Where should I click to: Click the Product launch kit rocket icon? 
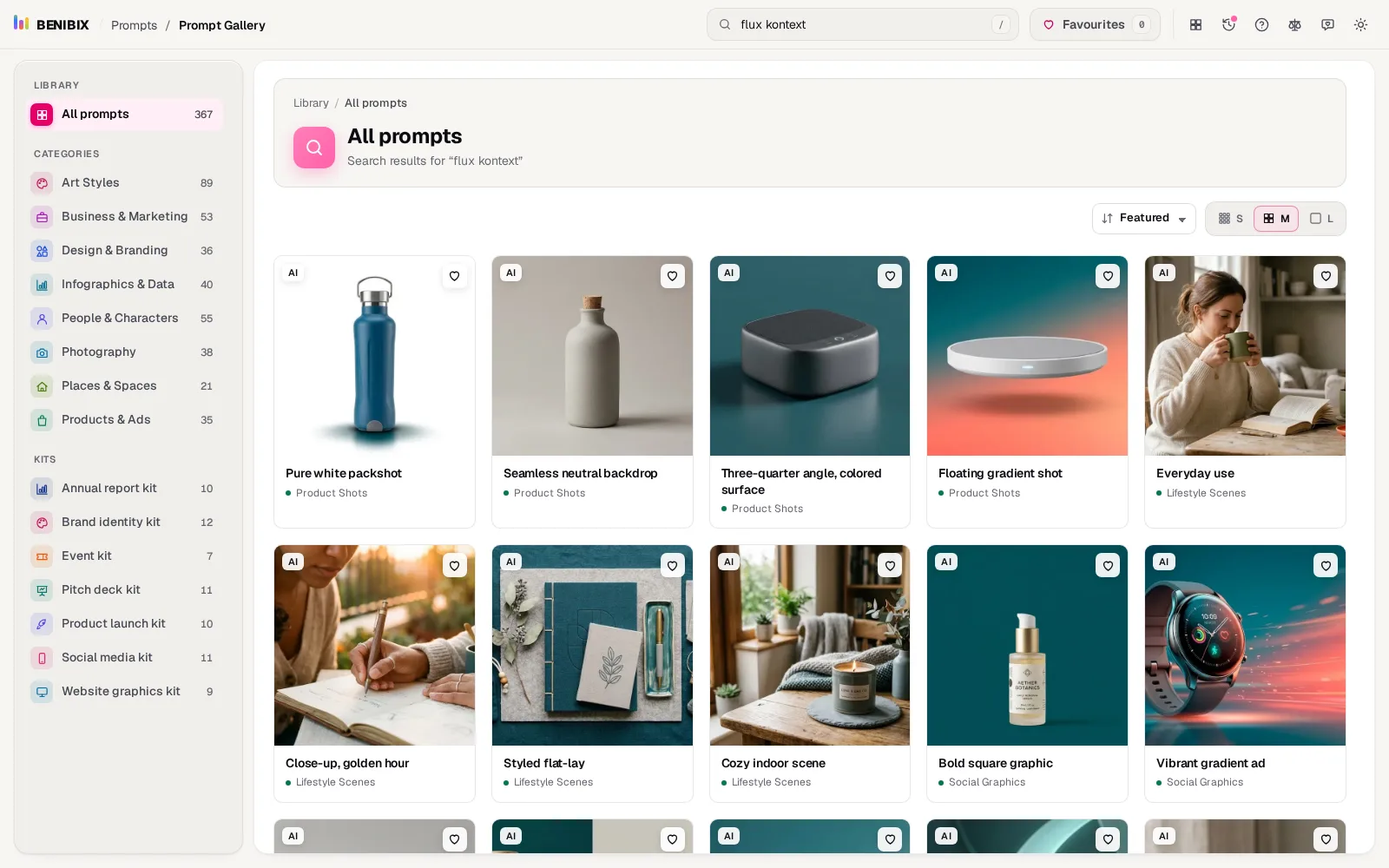point(42,624)
